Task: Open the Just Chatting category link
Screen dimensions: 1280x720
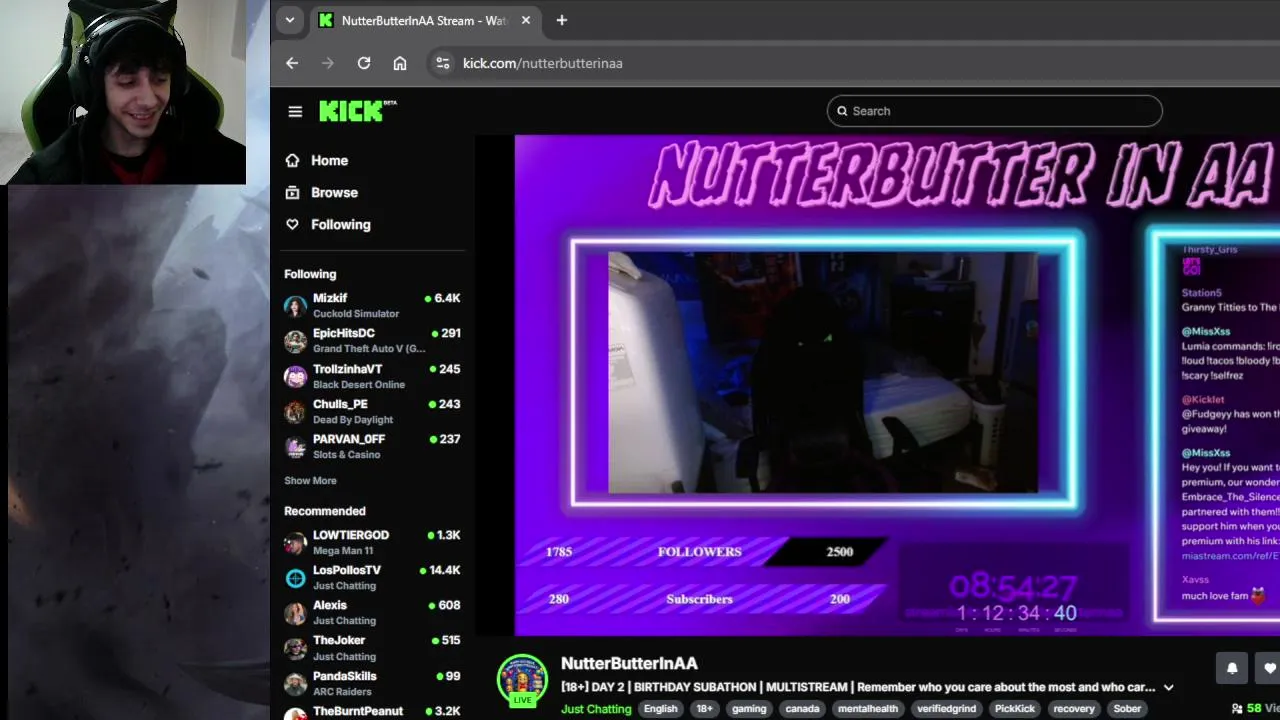Action: tap(596, 709)
